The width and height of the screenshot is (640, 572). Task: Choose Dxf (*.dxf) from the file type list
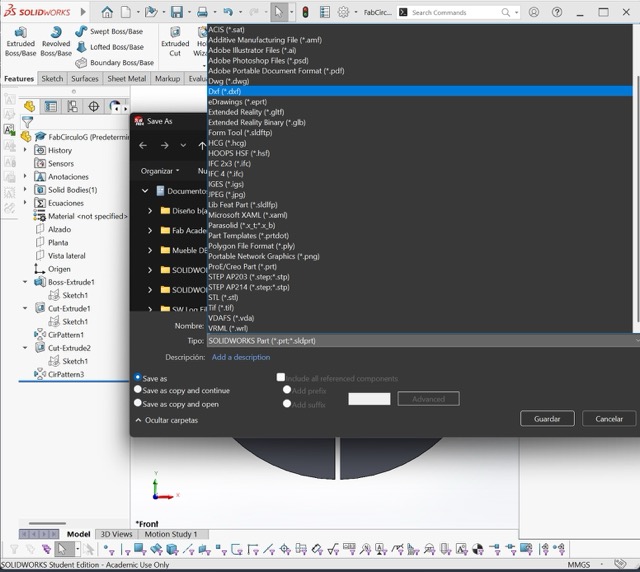[420, 91]
